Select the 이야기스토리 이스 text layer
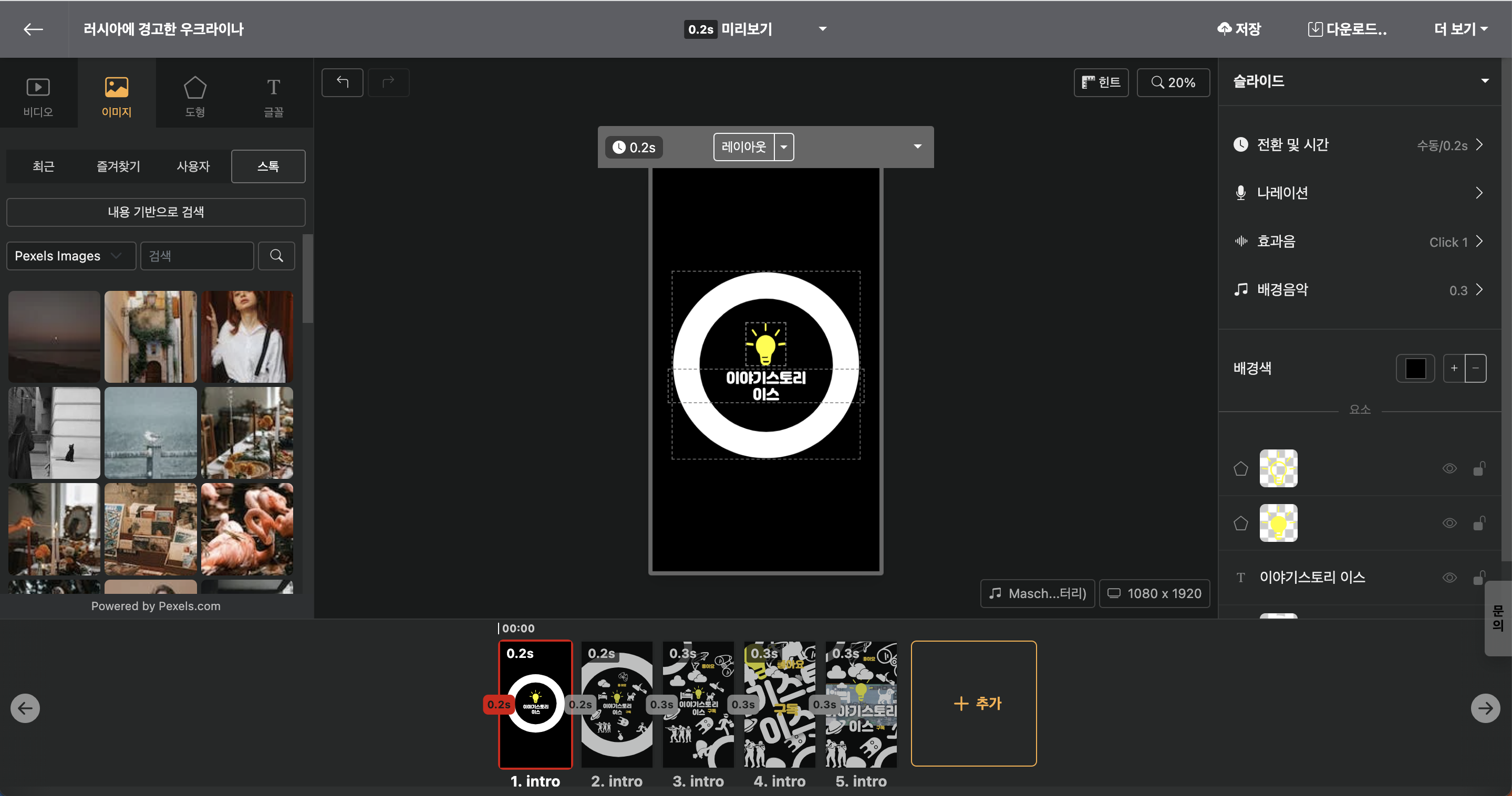Screen dimensions: 1512x796 click(x=1312, y=577)
